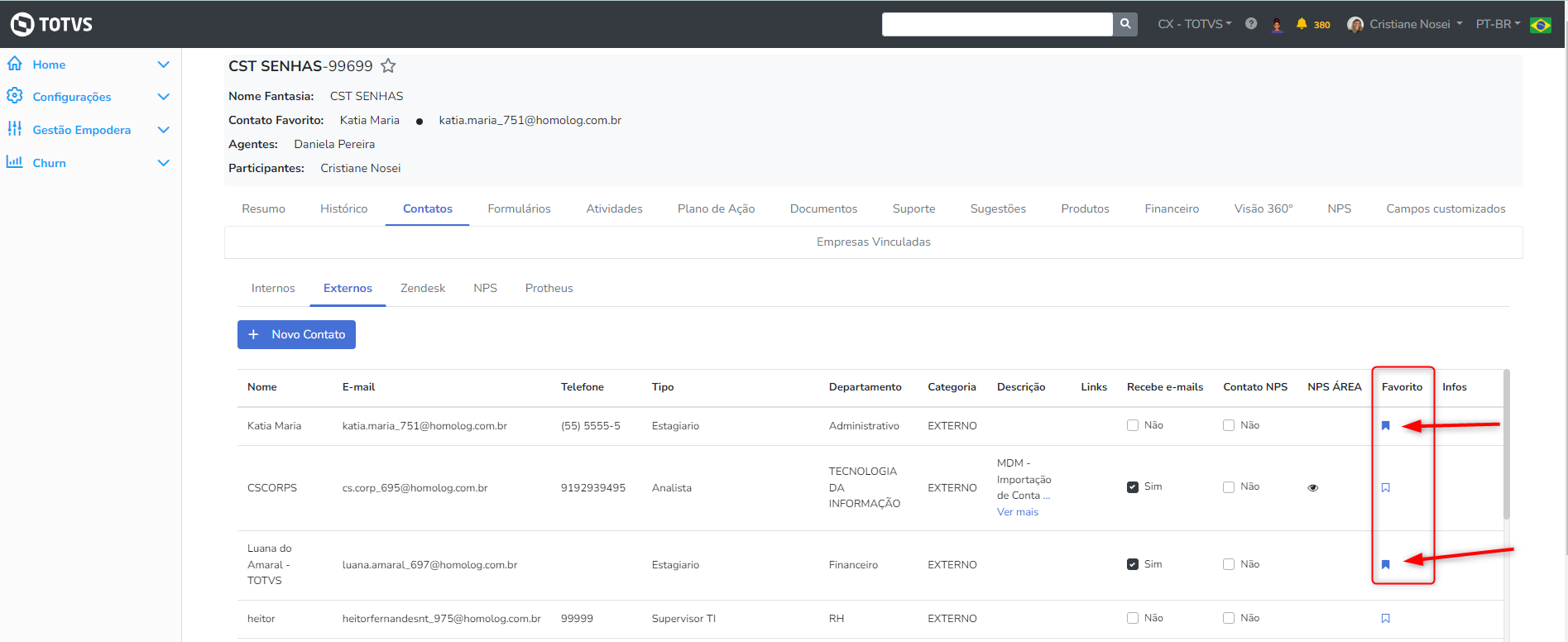Open notifications bell icon

coord(1302,24)
